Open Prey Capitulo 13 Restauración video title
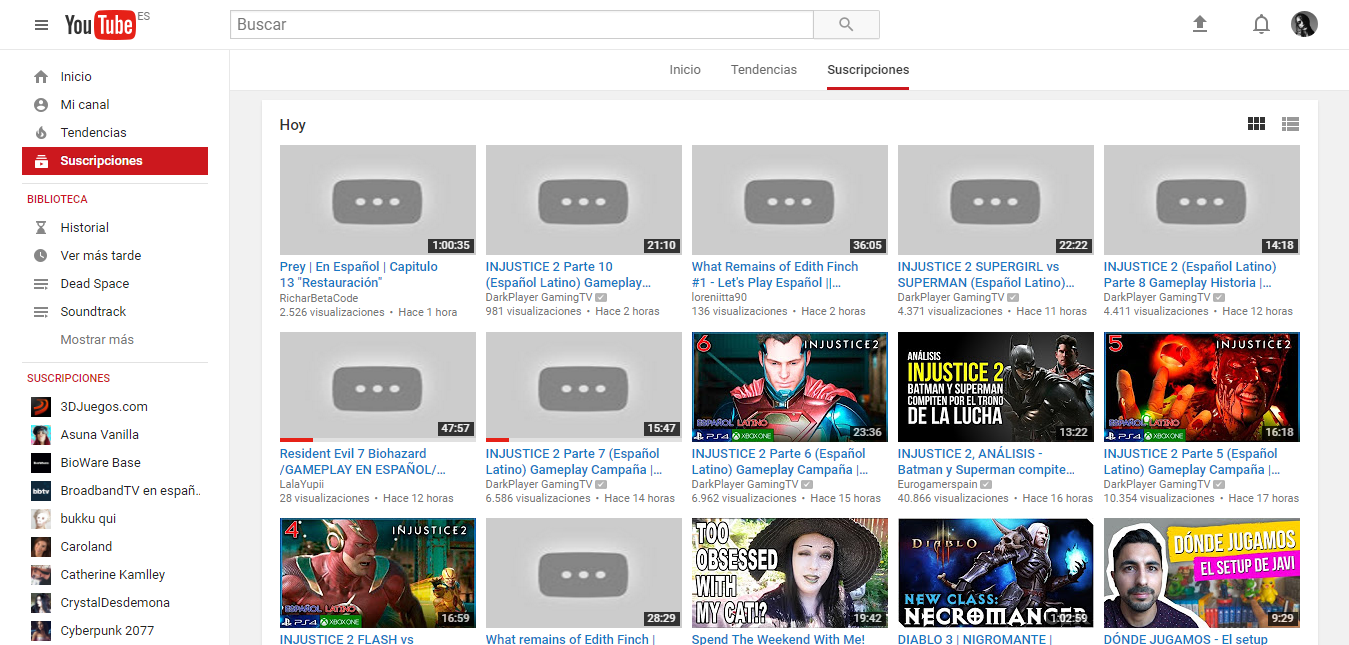The image size is (1349, 645). pos(359,275)
